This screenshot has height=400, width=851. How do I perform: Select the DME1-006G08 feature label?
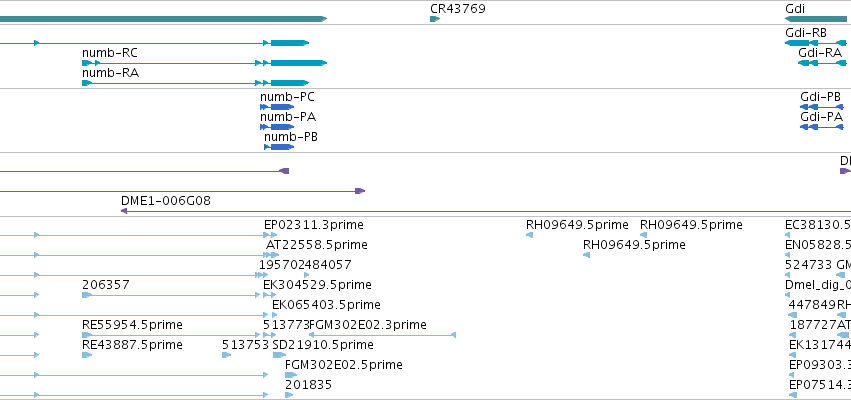[166, 201]
